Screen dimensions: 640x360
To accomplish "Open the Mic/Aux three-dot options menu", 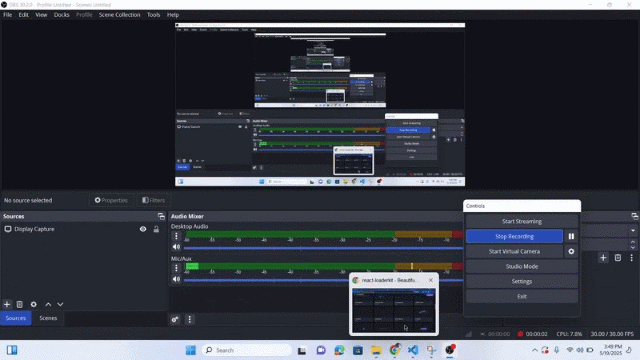I will click(x=176, y=268).
